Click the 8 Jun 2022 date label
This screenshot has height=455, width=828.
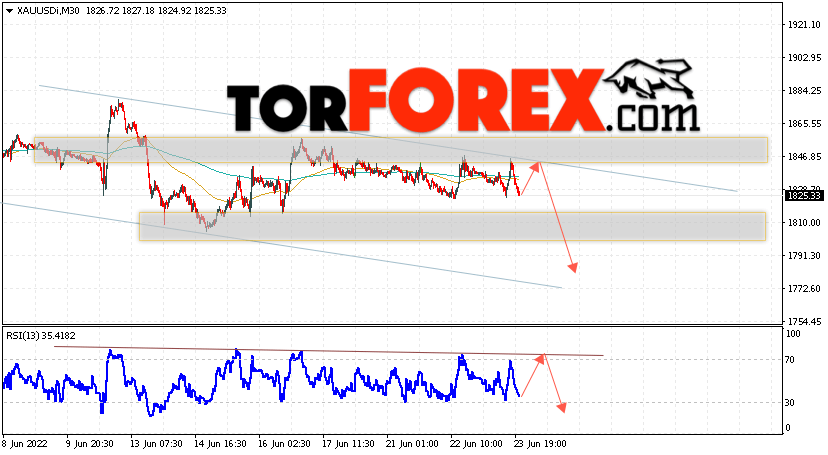coord(25,444)
